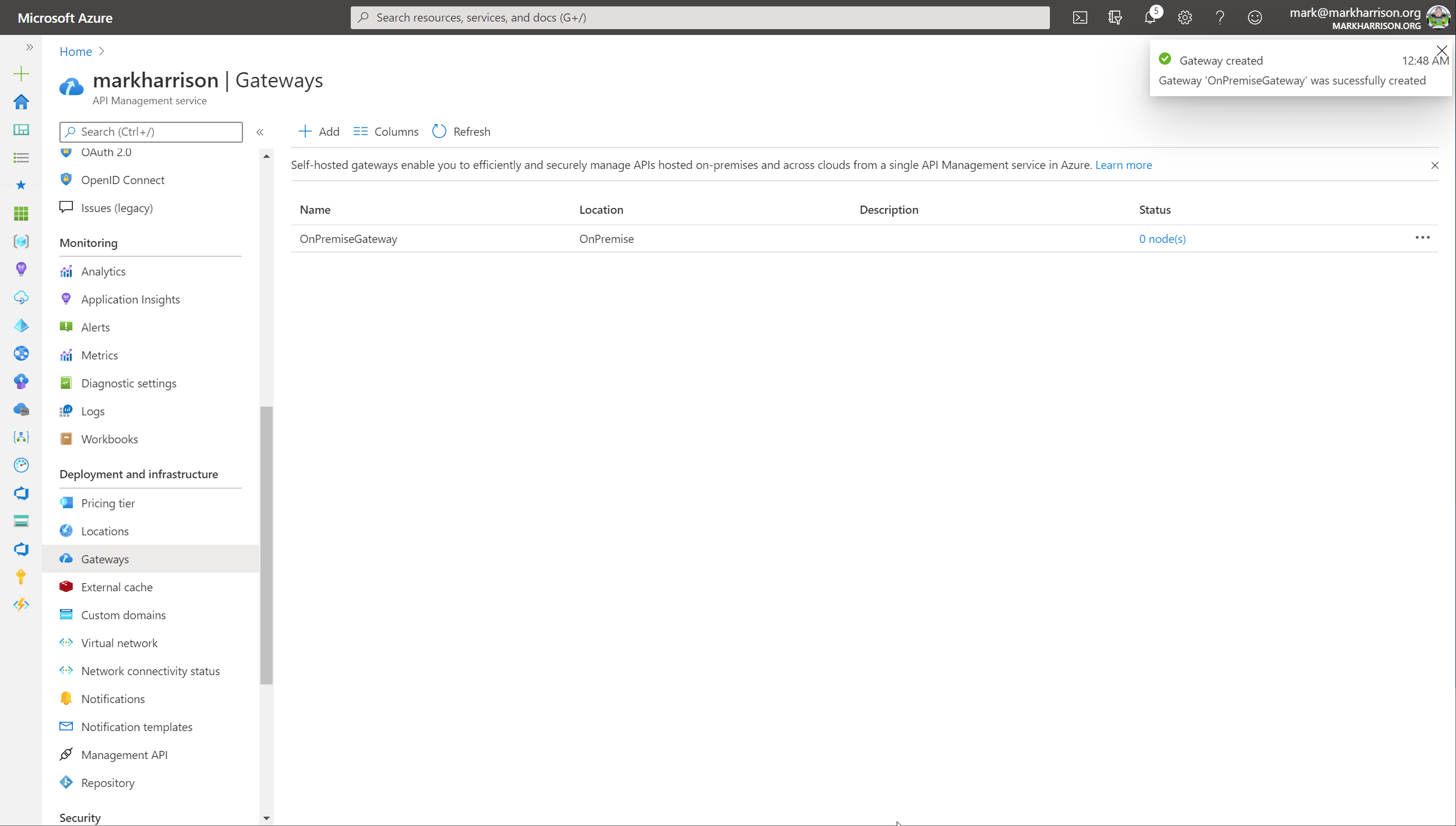This screenshot has width=1456, height=826.
Task: Click the resource menu search box
Action: (151, 132)
